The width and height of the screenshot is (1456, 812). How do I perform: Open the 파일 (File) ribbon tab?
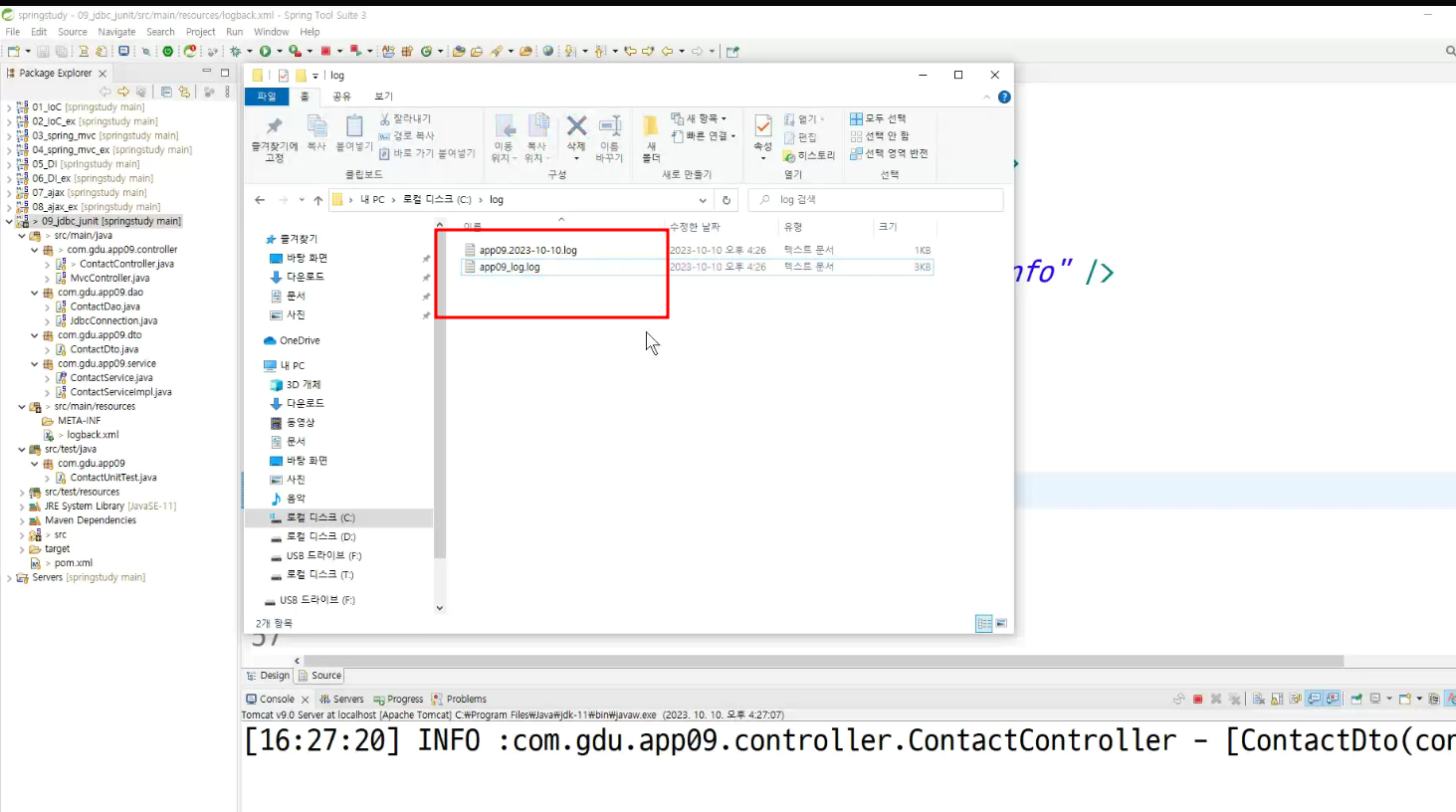point(267,97)
